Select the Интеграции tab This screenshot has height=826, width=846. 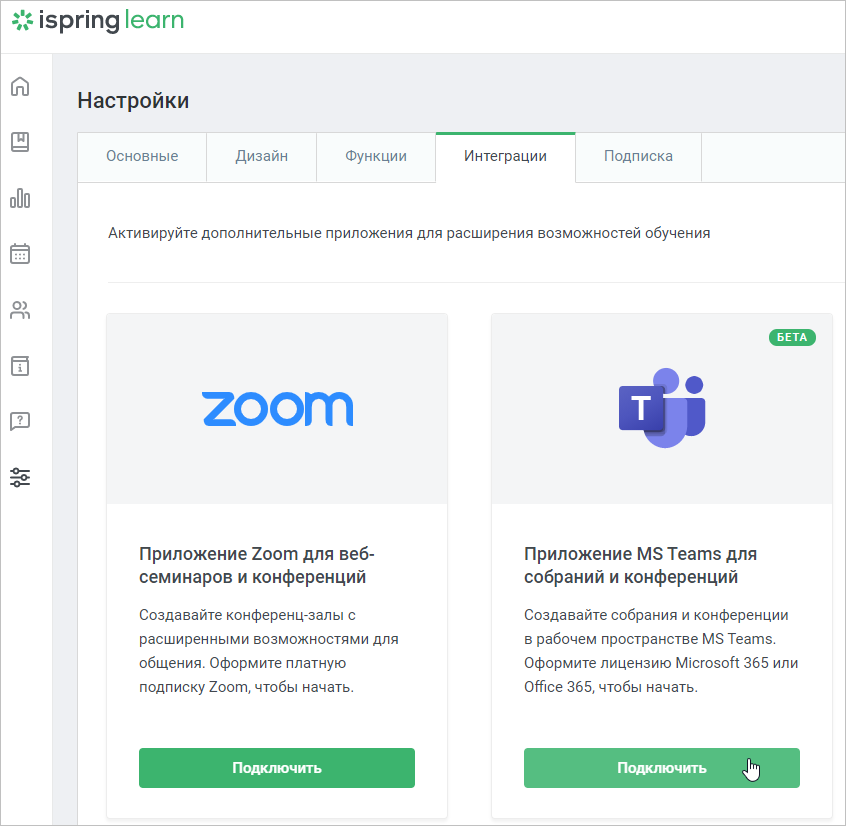click(506, 156)
